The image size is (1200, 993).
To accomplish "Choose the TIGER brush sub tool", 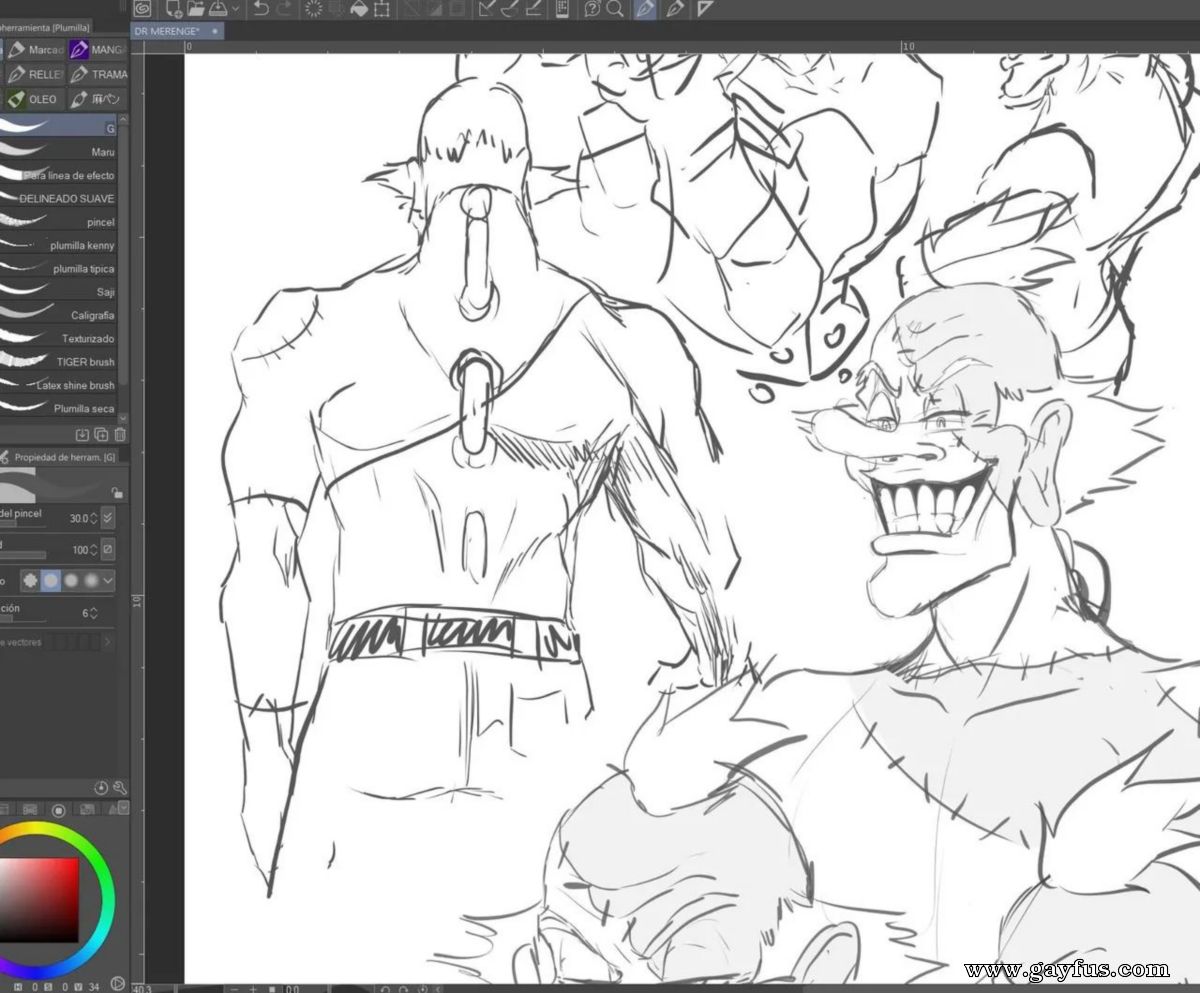I will 58,361.
